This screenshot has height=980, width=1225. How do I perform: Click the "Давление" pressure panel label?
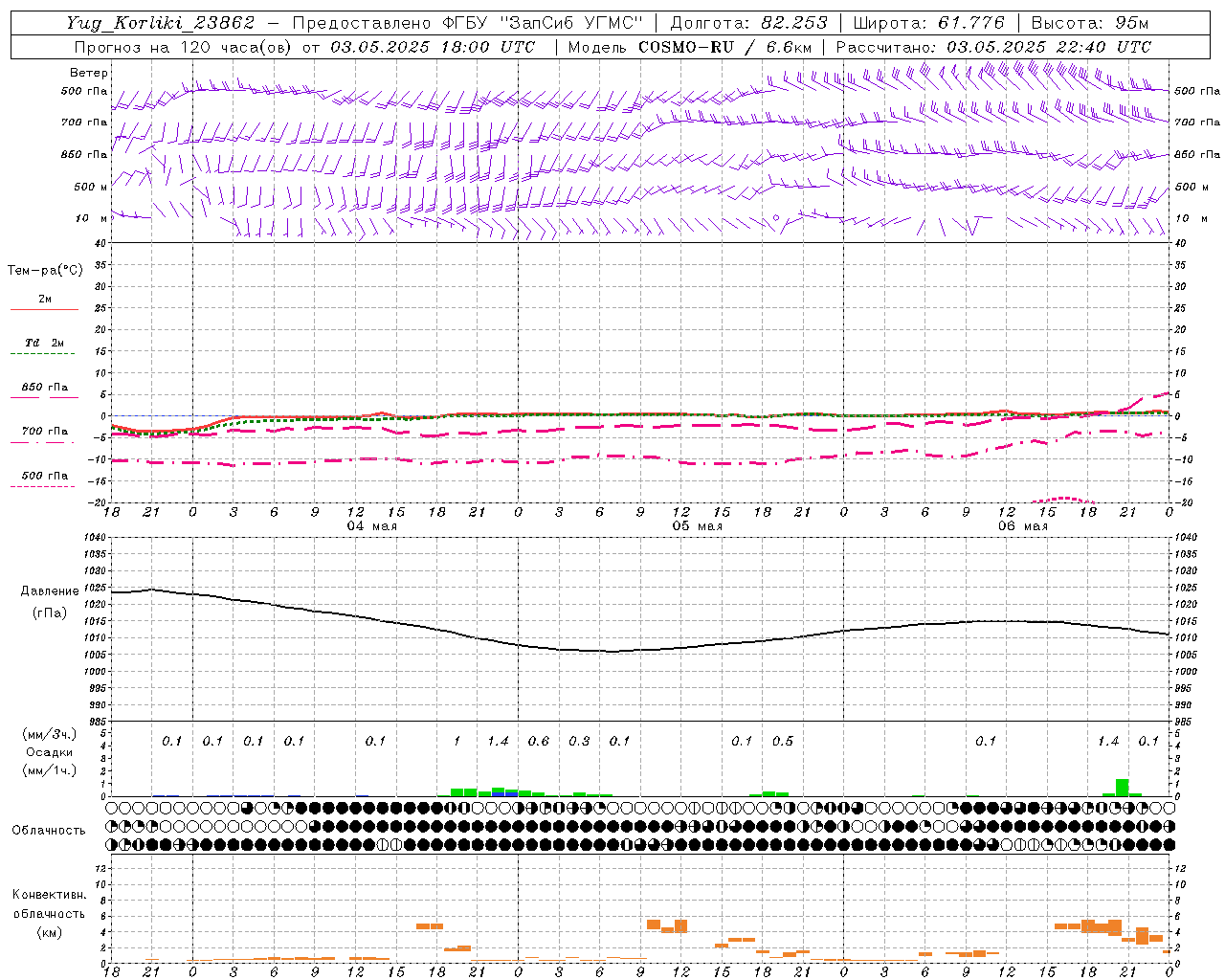(50, 591)
